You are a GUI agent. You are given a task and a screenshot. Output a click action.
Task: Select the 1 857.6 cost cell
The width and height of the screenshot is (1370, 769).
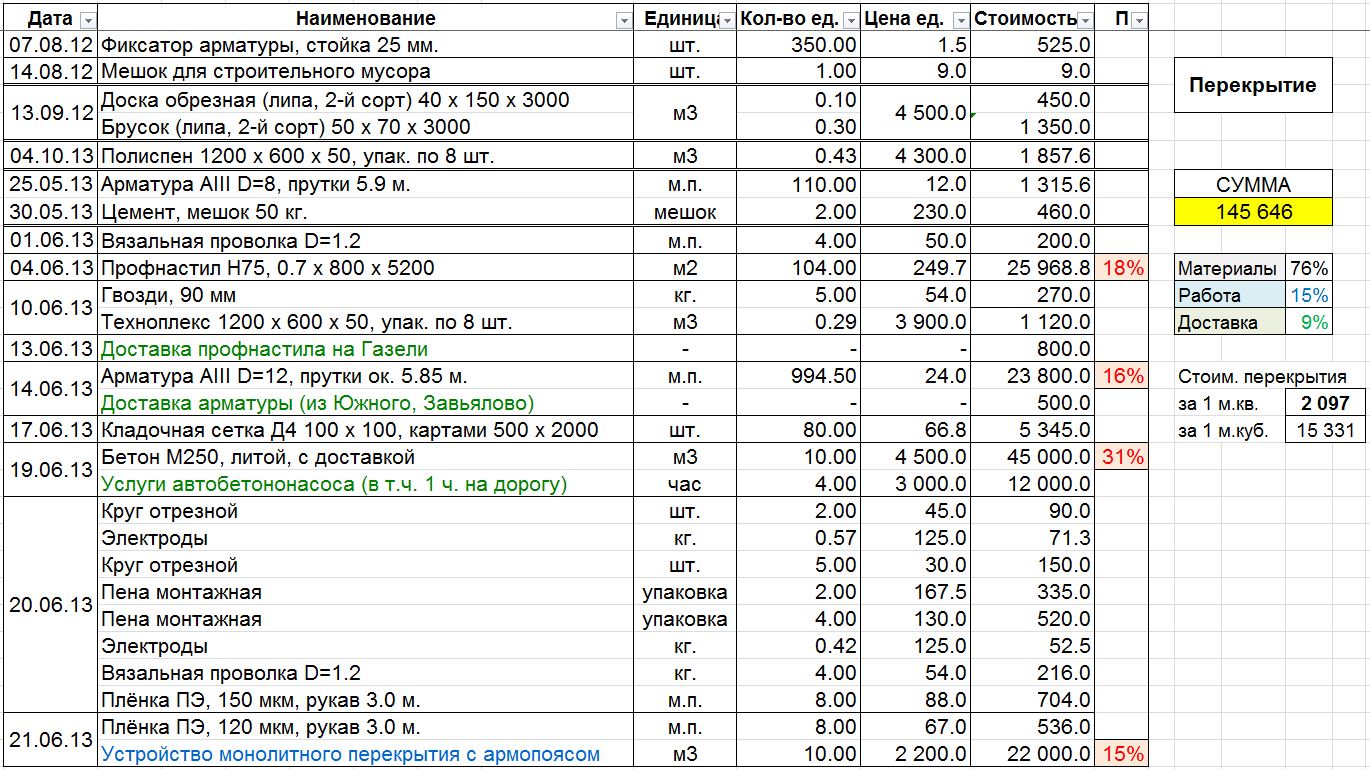(x=1034, y=156)
